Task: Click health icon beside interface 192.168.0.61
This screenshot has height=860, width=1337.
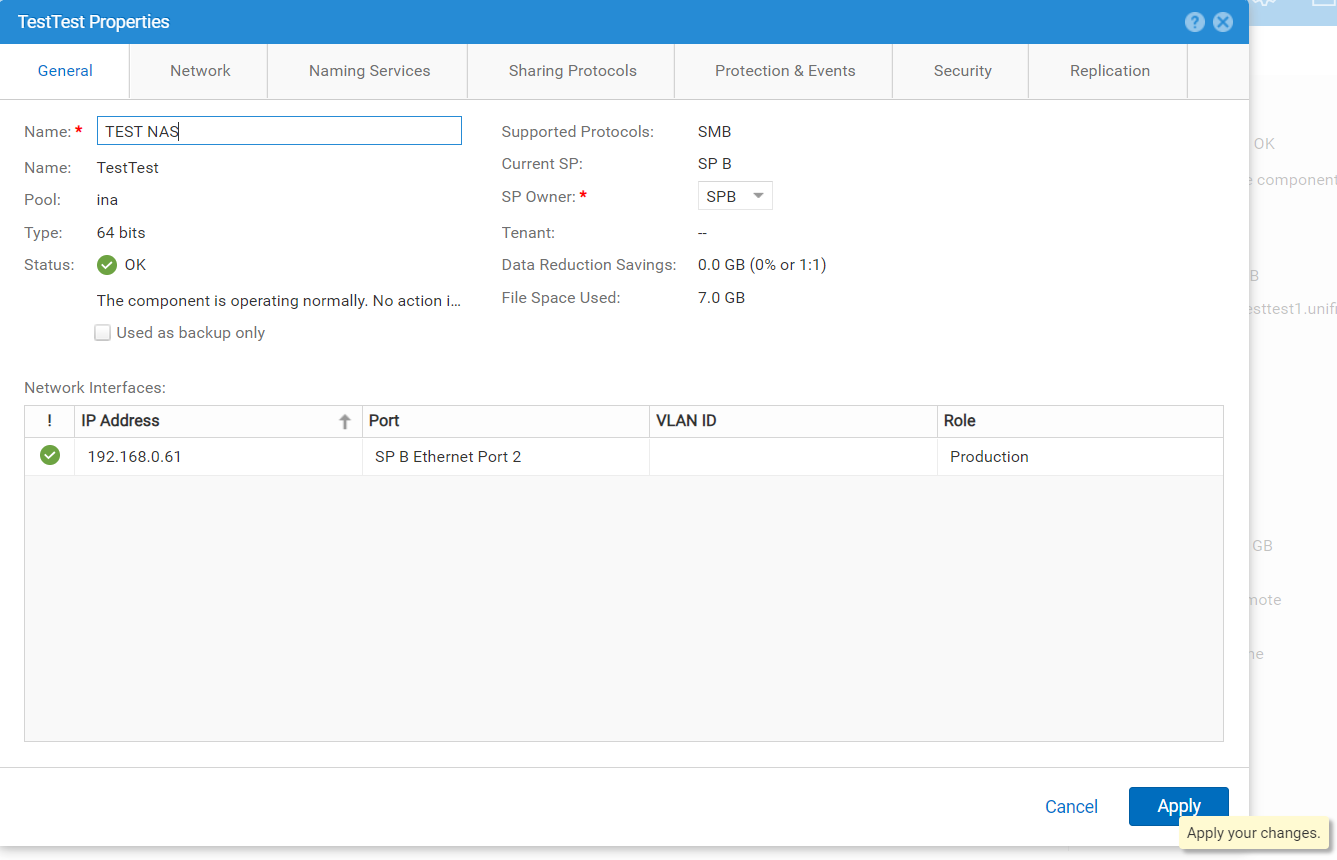Action: [48, 455]
